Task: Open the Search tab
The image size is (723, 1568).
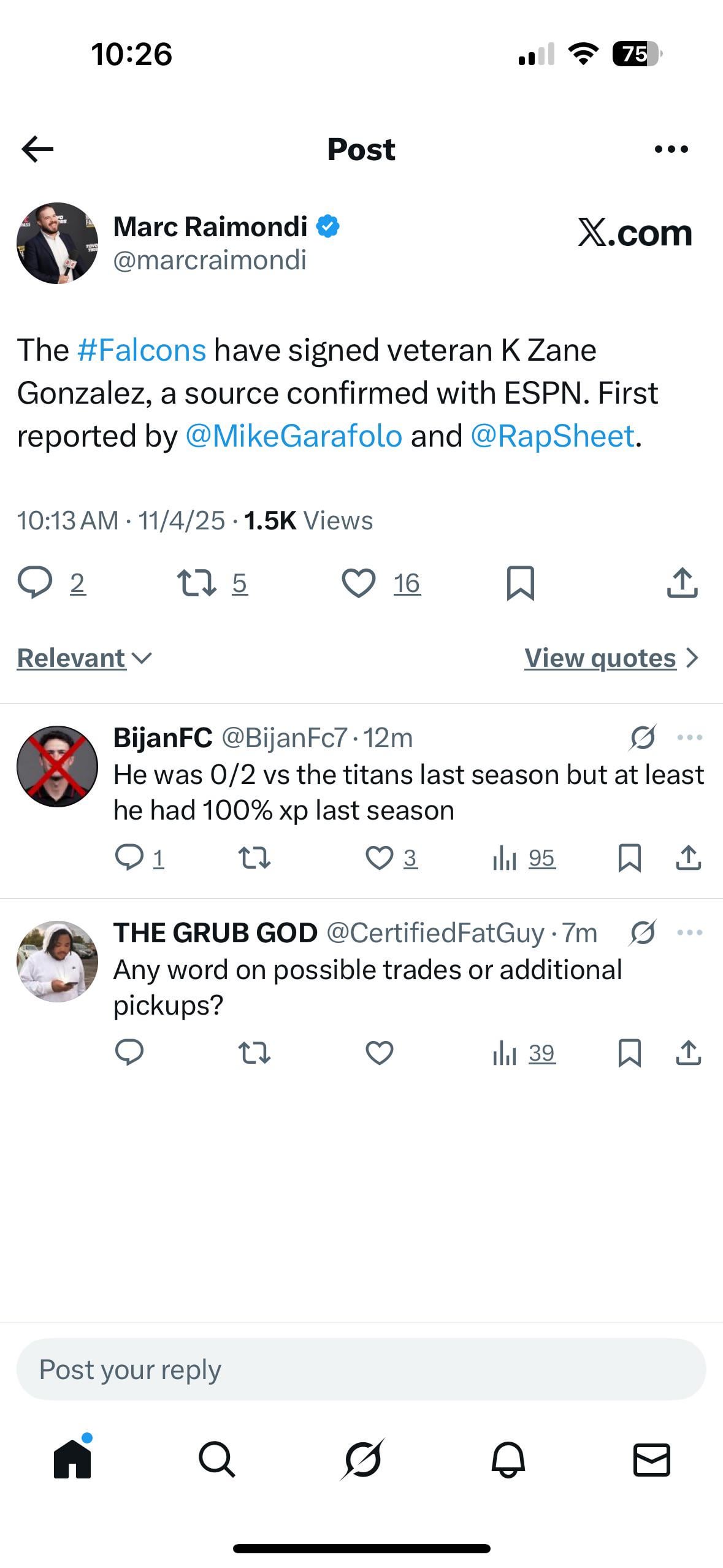Action: 216,1459
